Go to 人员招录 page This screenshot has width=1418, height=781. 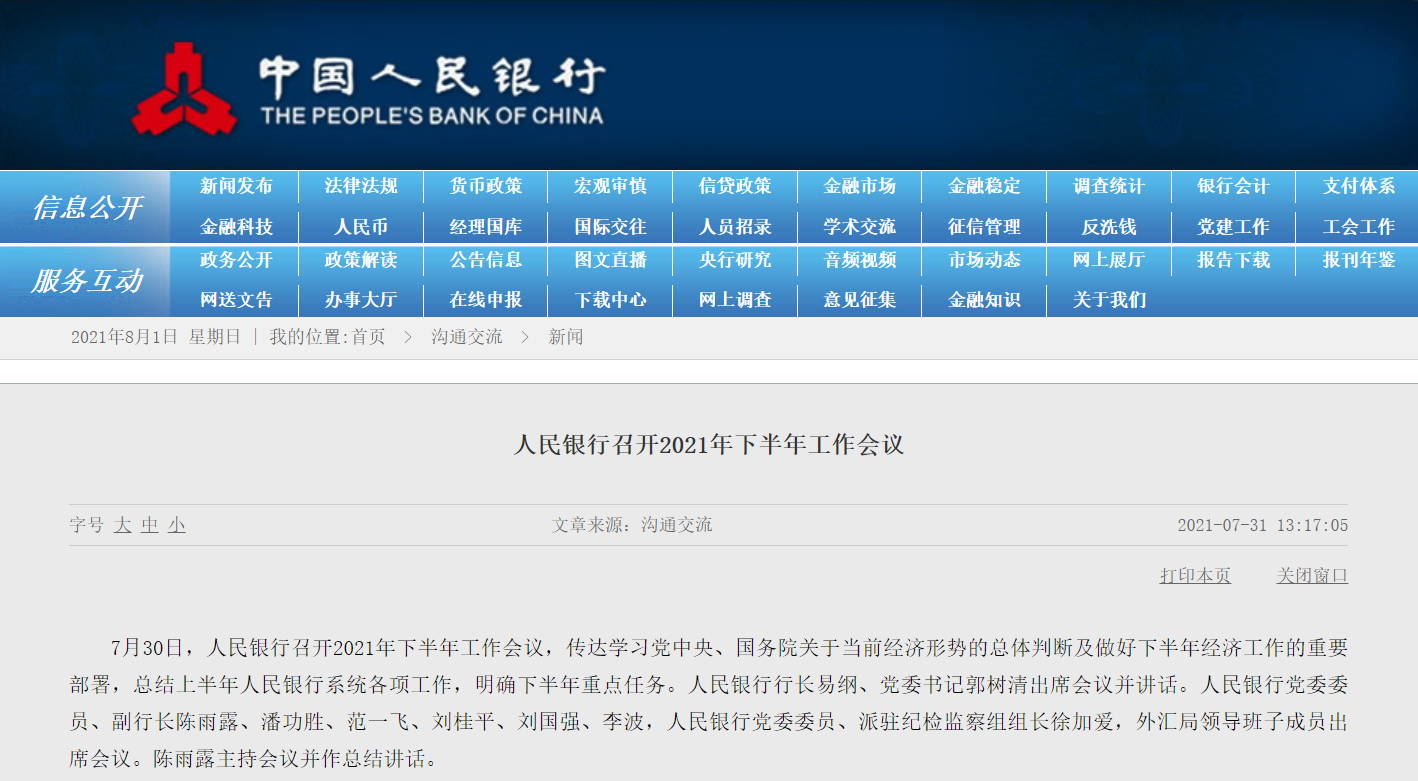click(735, 227)
